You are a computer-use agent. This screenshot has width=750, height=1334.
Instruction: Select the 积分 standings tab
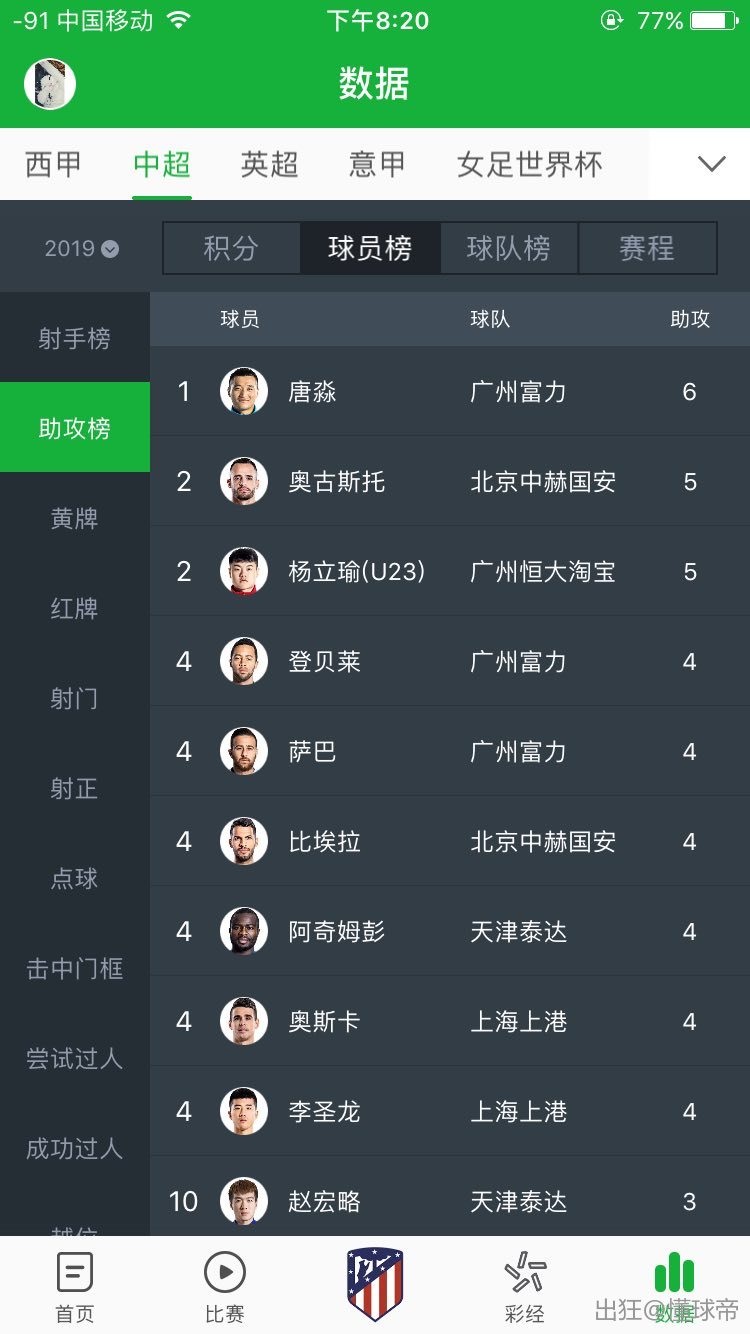pos(231,248)
